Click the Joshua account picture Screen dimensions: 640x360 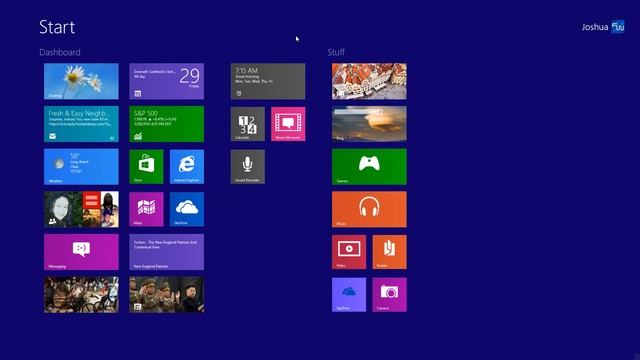(618, 27)
